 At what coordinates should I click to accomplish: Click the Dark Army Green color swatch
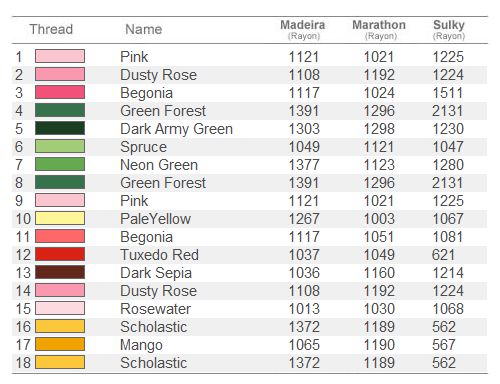pyautogui.click(x=60, y=128)
